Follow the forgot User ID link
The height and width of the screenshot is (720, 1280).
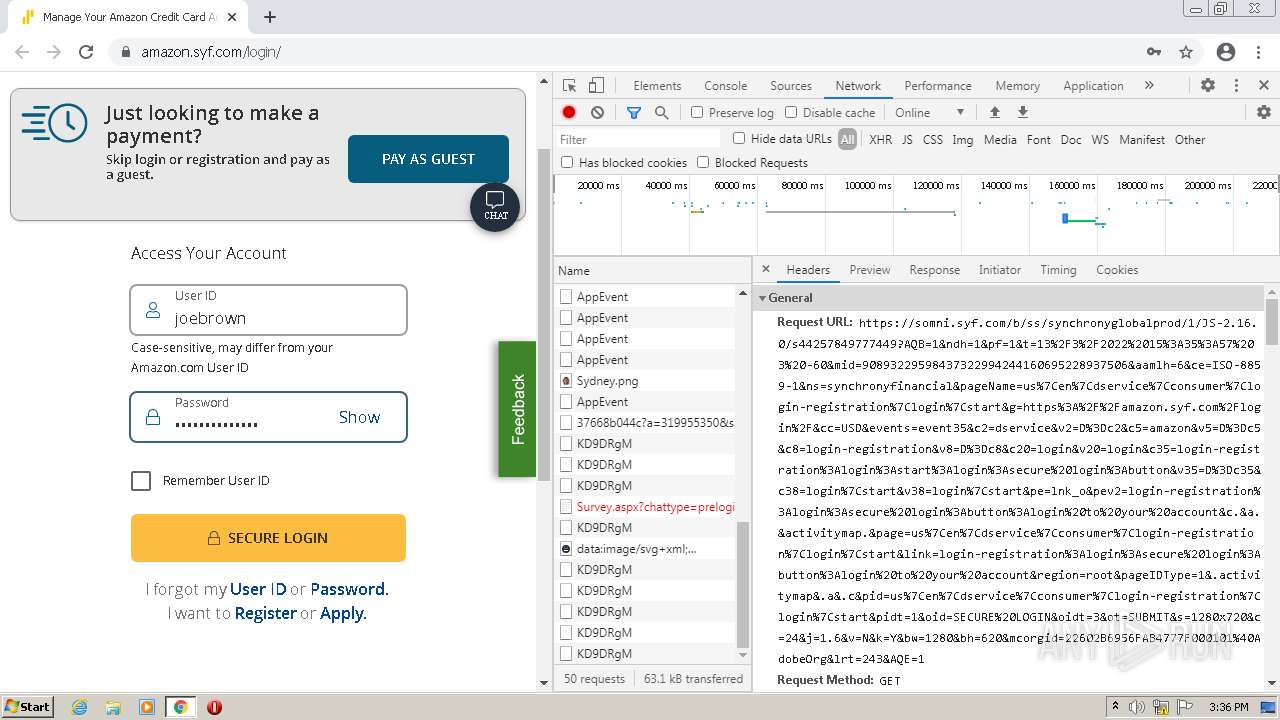click(258, 589)
